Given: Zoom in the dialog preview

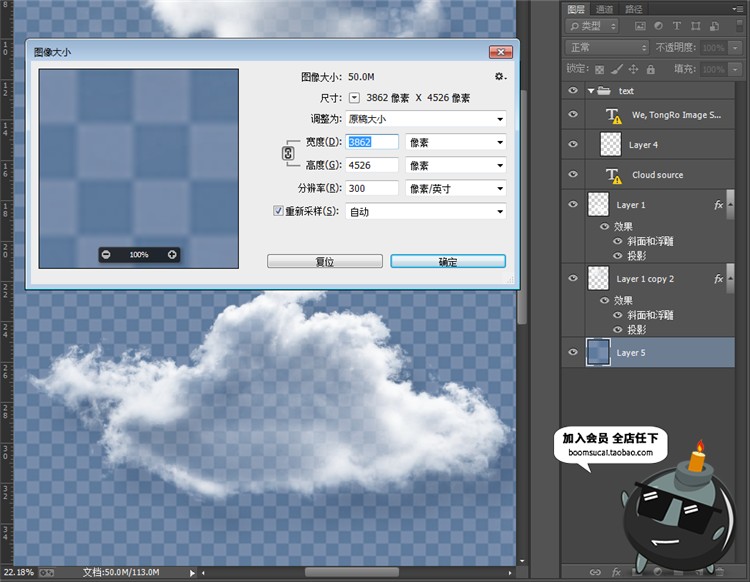Looking at the screenshot, I should [172, 255].
